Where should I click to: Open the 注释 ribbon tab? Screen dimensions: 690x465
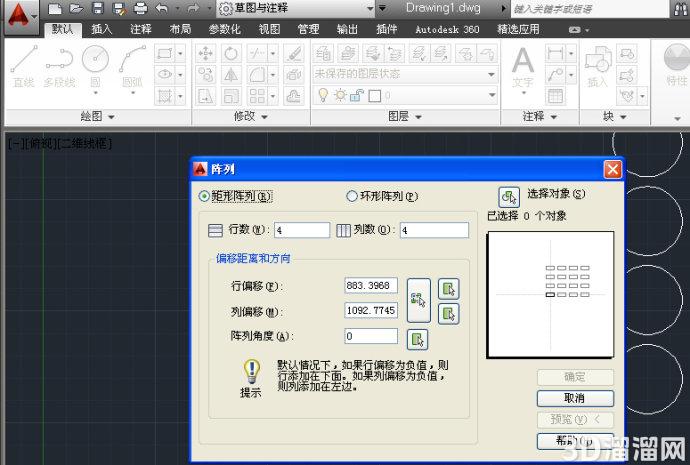[141, 29]
